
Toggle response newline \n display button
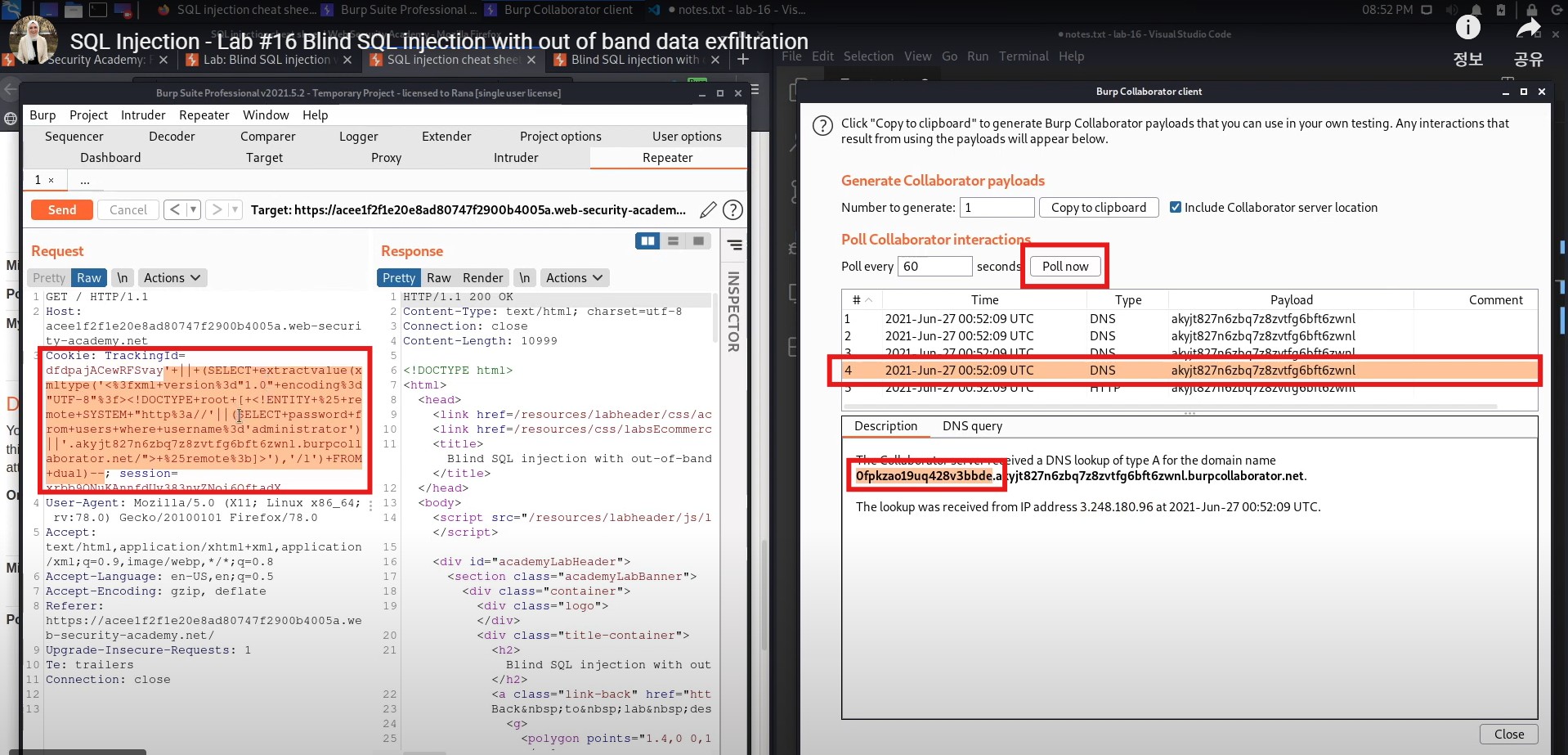tap(524, 278)
